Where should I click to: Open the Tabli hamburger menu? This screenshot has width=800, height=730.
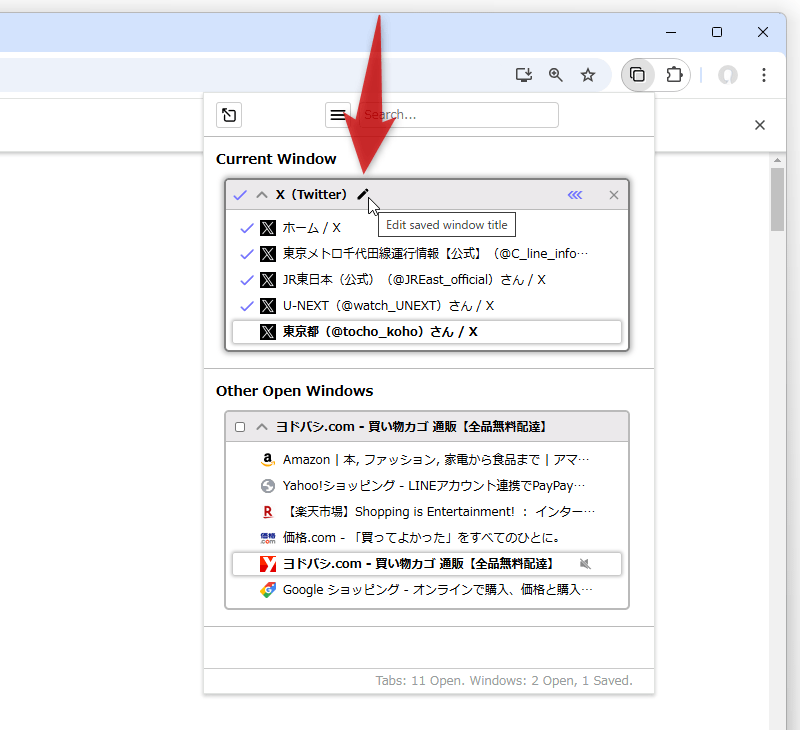[338, 115]
